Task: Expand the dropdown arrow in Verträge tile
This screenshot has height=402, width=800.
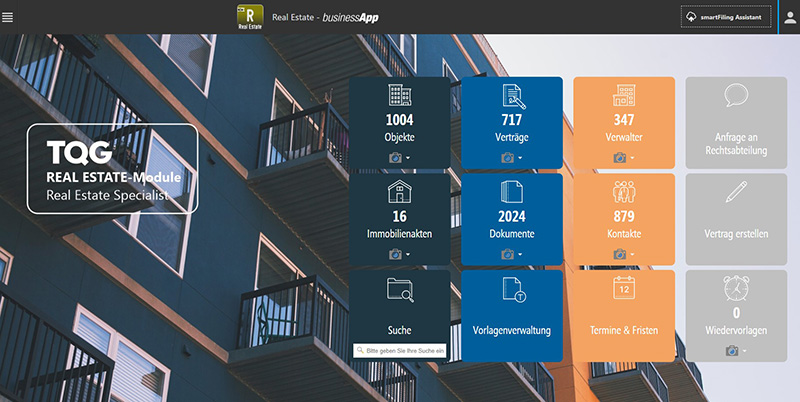Action: [520, 158]
